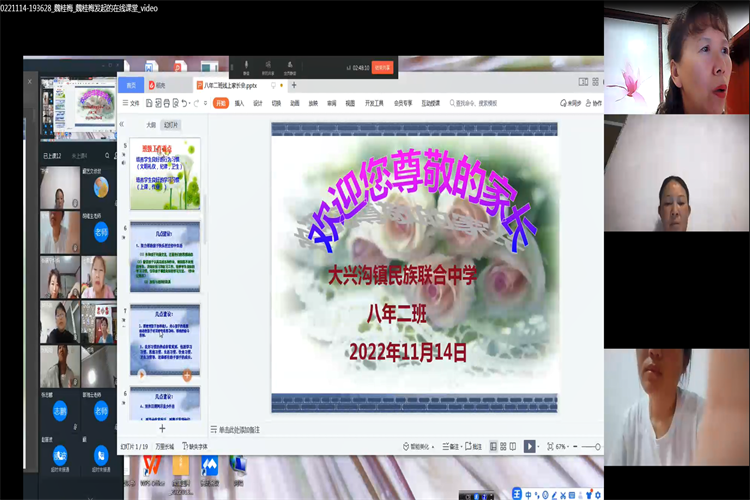750x500 pixels.
Task: Click the 缺失字体 missing font indicator
Action: coord(195,446)
